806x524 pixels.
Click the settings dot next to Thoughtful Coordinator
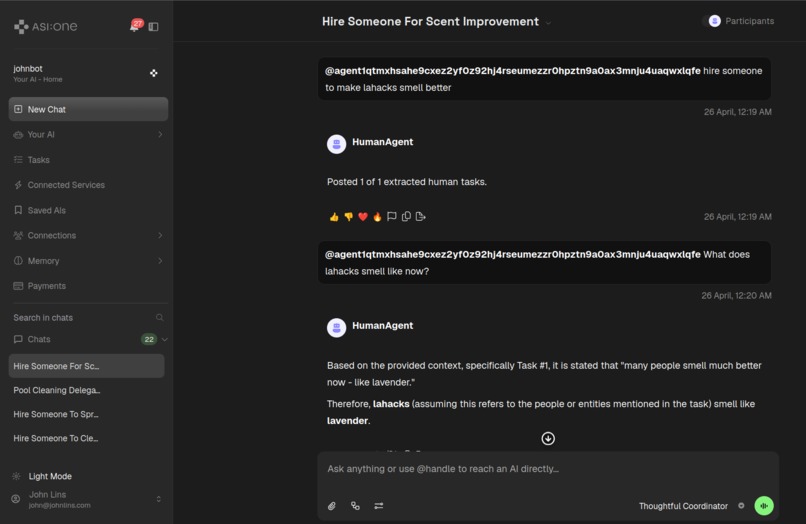coord(741,505)
